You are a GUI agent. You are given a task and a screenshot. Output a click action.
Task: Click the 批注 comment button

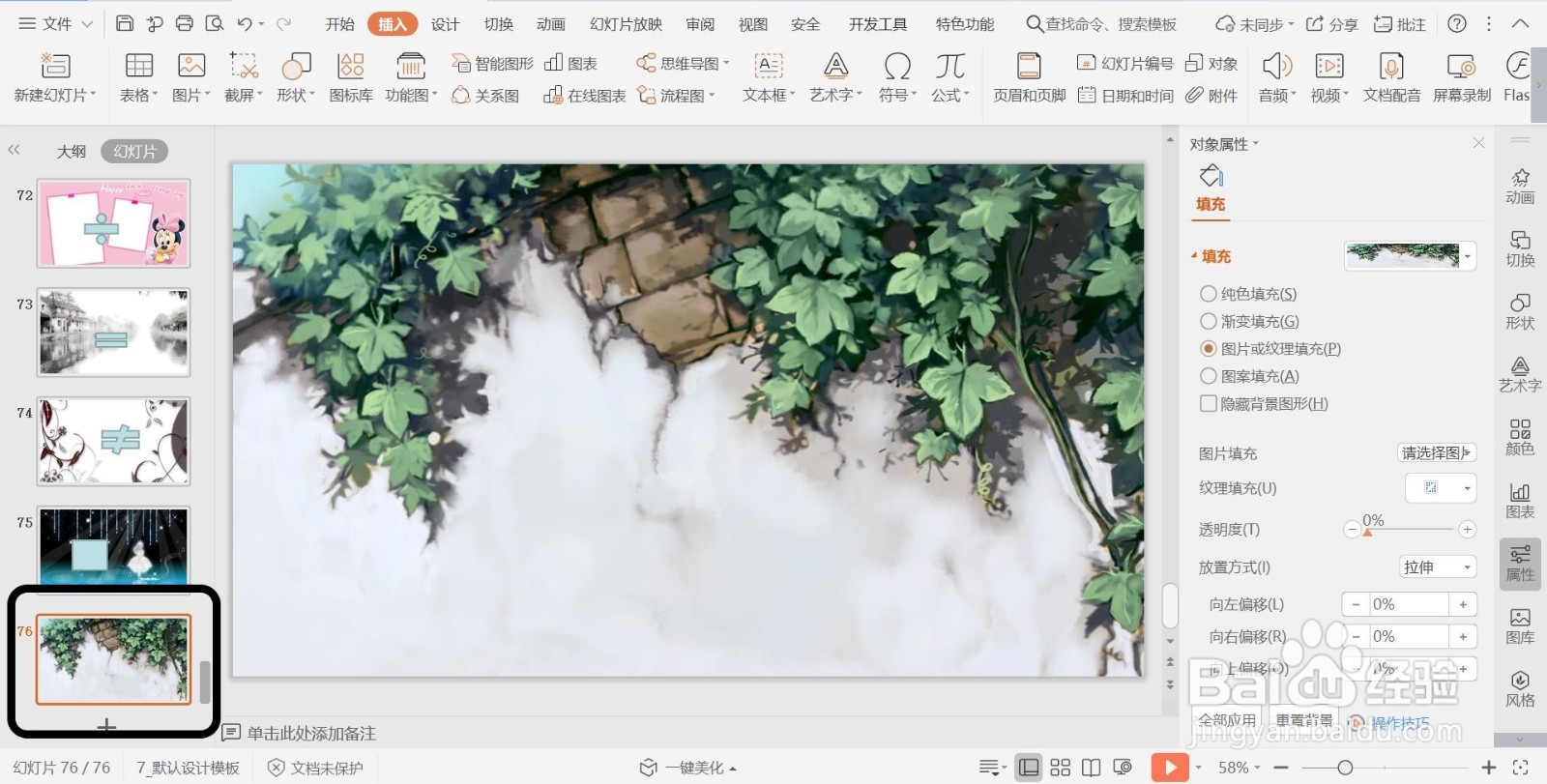tap(1399, 24)
